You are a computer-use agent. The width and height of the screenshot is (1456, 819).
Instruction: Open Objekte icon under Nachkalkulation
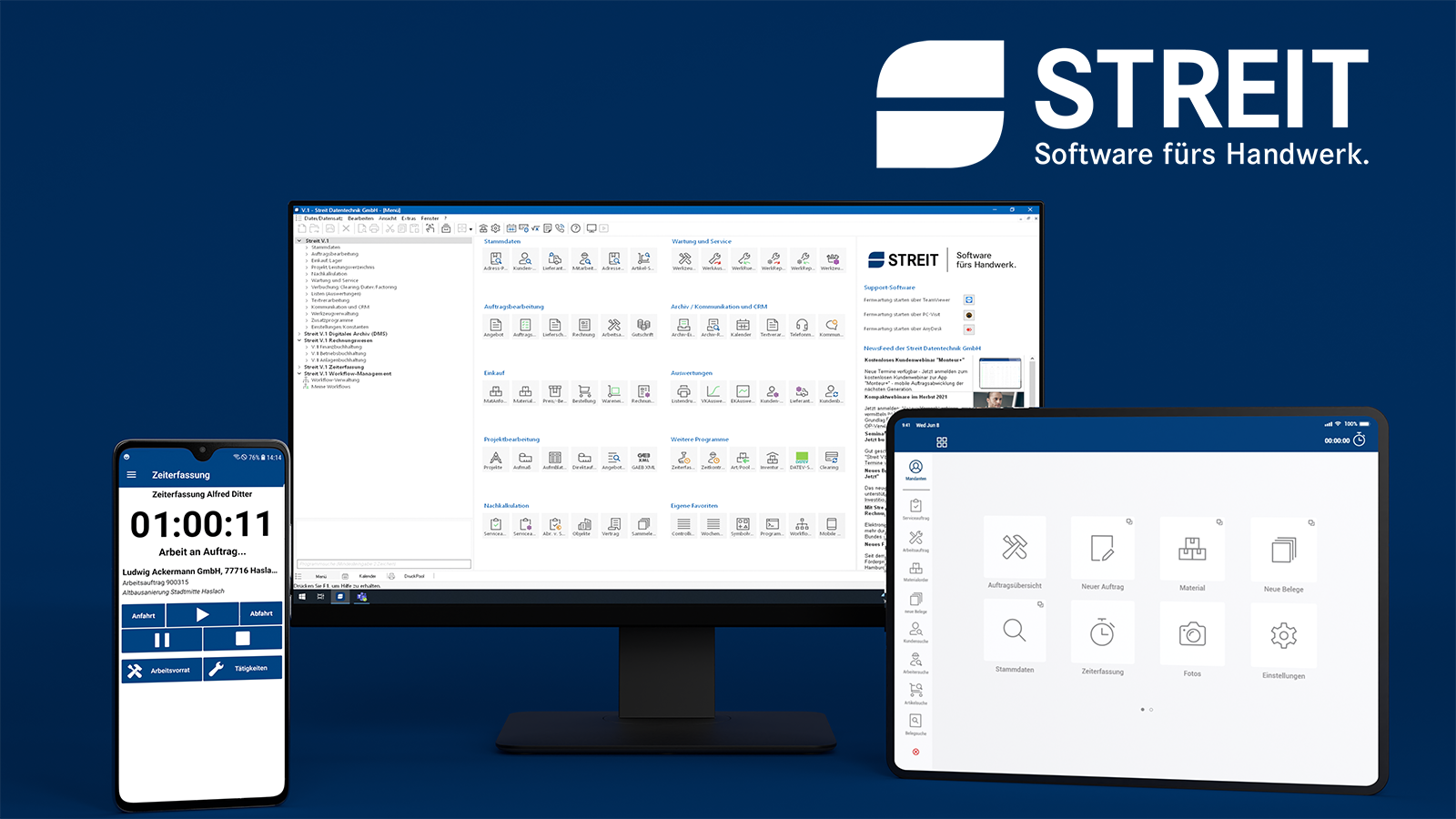click(584, 524)
